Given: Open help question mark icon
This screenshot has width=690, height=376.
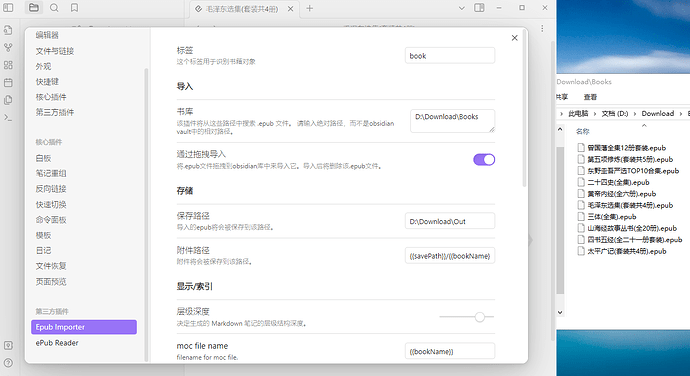Looking at the screenshot, I should tap(8, 363).
